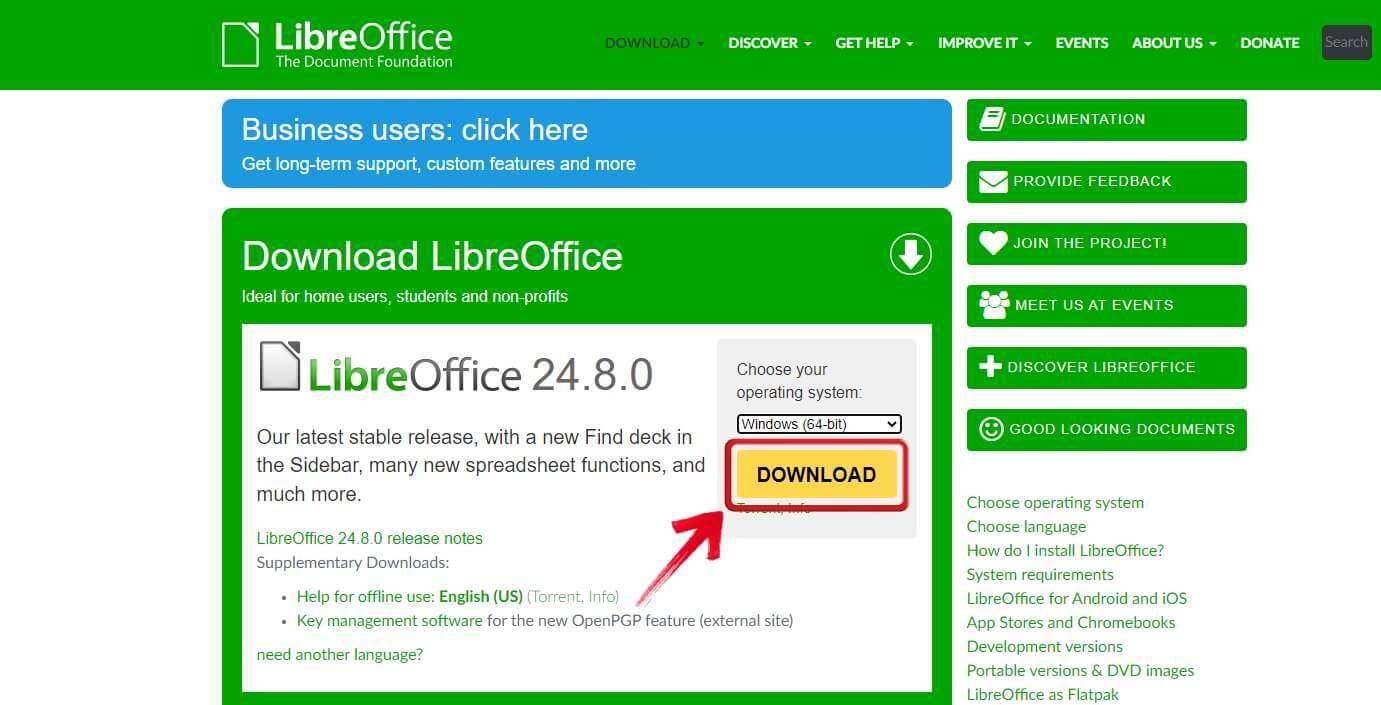Open the operating system dropdown
Screen dimensions: 1381x705
pyautogui.click(x=818, y=423)
